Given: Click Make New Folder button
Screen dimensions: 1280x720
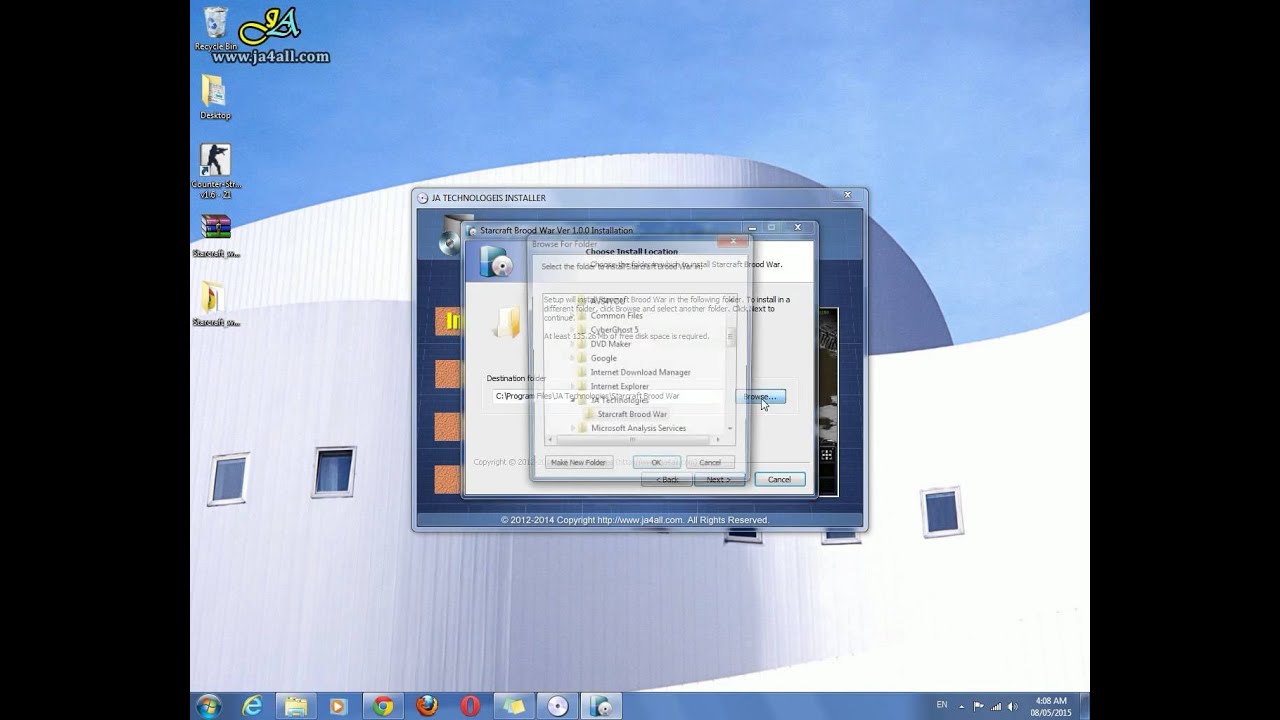Looking at the screenshot, I should pos(579,462).
